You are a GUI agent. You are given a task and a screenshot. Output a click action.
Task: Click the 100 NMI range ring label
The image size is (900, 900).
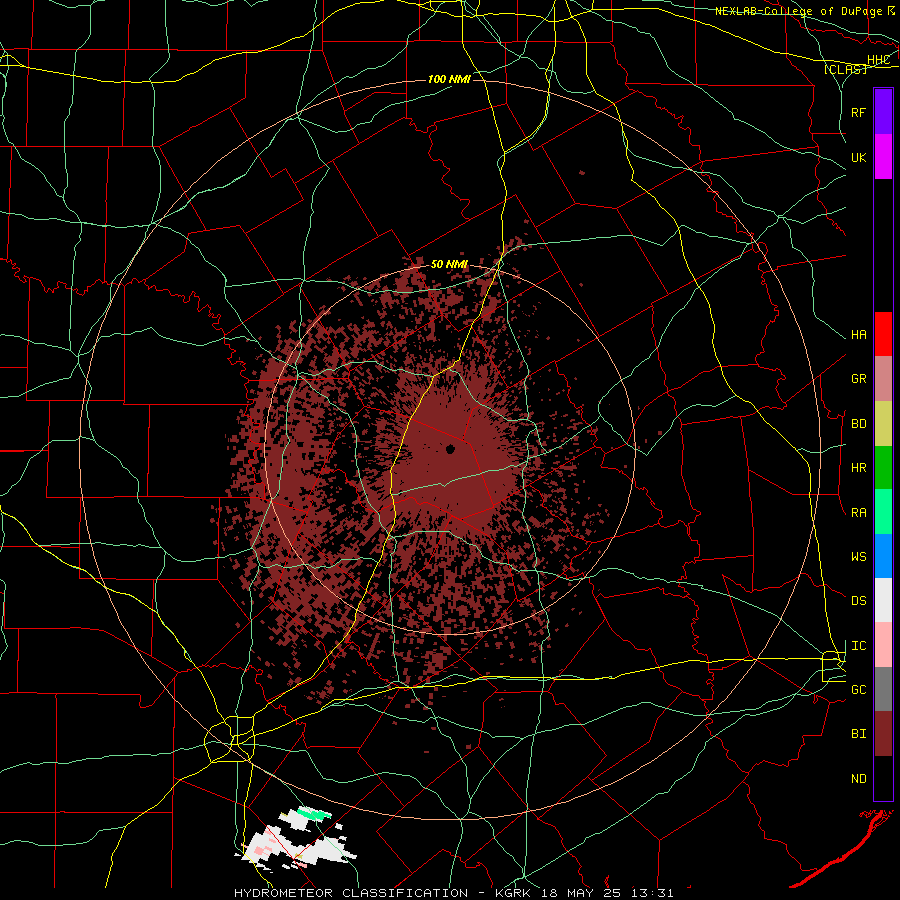coord(449,79)
